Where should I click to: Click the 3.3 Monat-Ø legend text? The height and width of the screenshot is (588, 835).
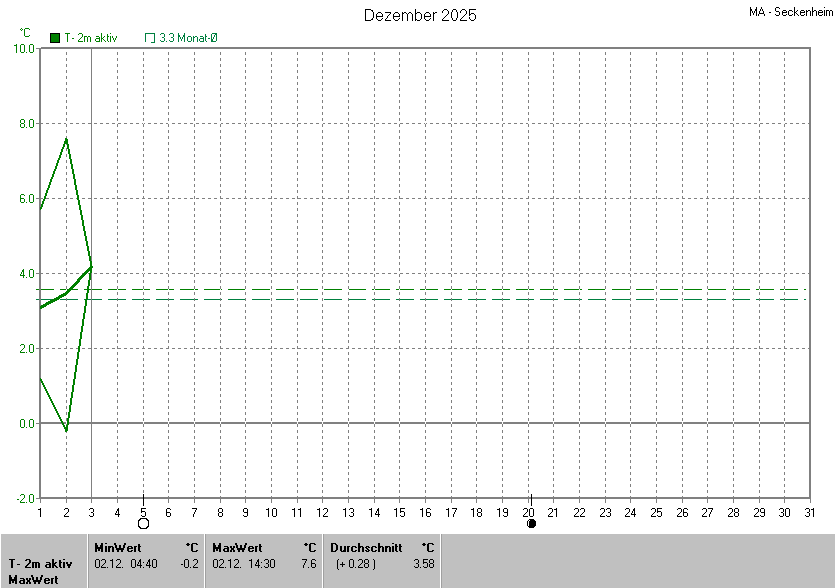pyautogui.click(x=188, y=38)
